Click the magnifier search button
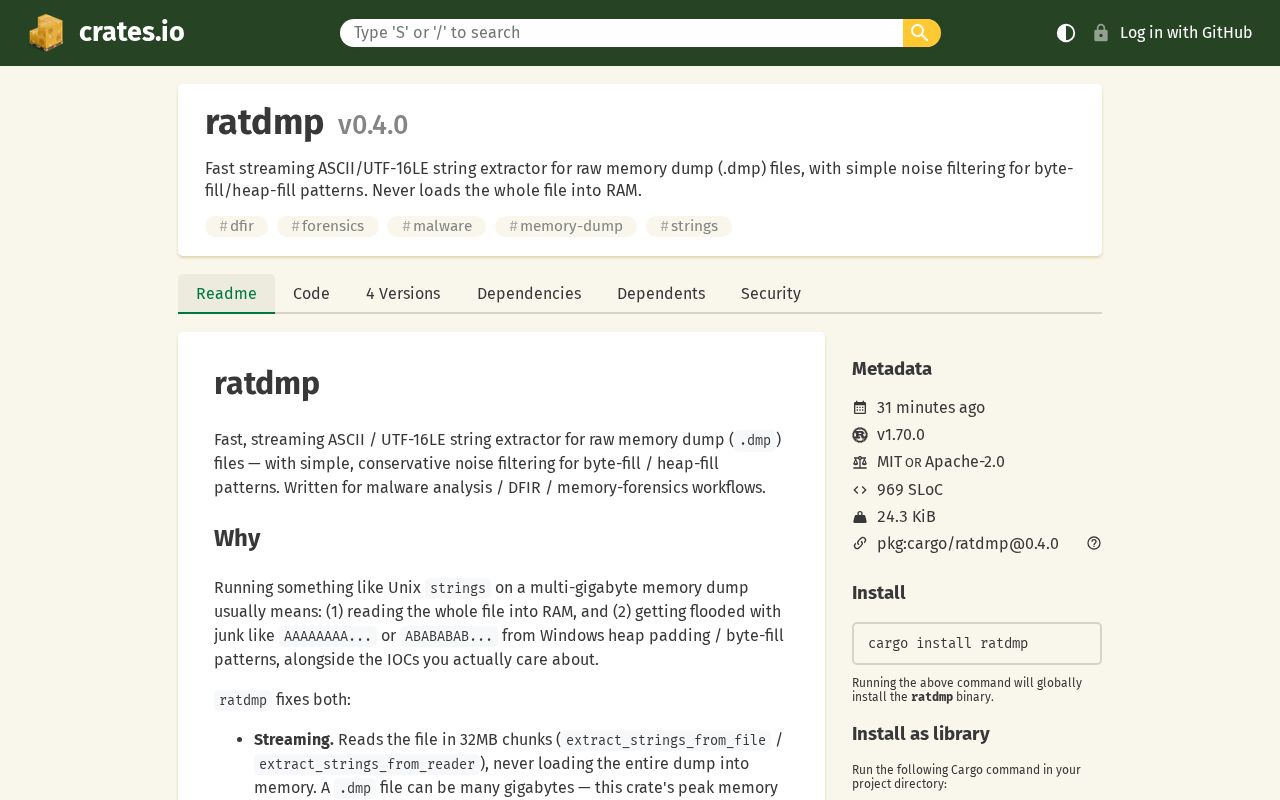The width and height of the screenshot is (1280, 800). (921, 33)
